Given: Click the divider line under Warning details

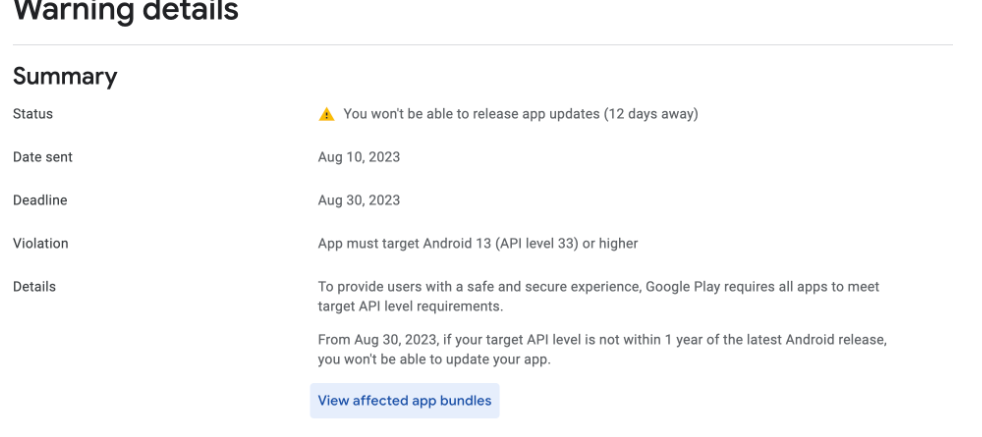Looking at the screenshot, I should pyautogui.click(x=482, y=44).
